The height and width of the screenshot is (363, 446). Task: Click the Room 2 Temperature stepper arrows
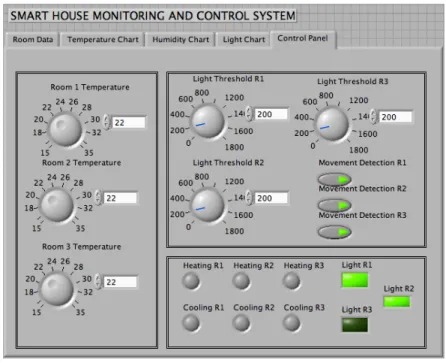[98, 197]
